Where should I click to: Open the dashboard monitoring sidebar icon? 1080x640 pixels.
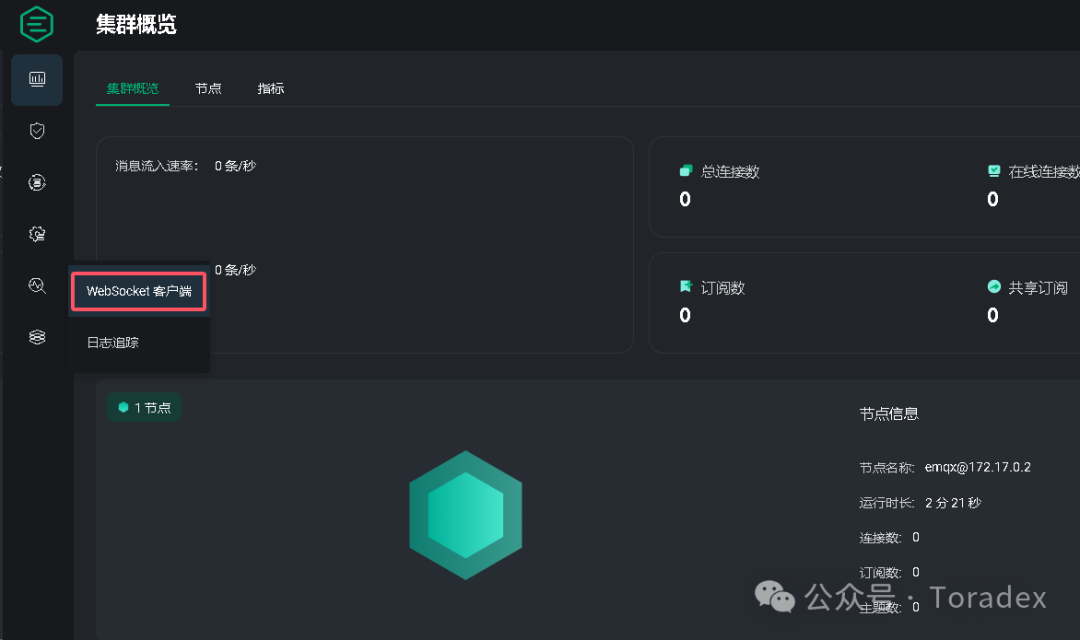[x=37, y=79]
